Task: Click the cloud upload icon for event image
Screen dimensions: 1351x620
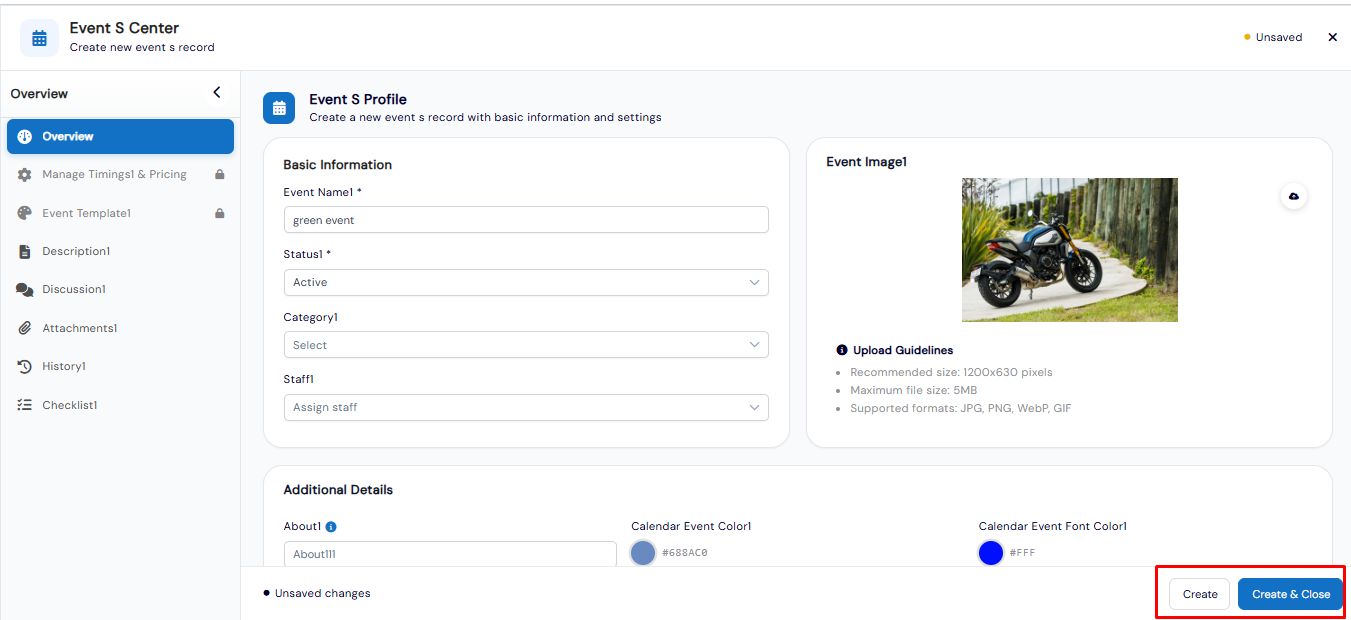Action: [x=1294, y=196]
